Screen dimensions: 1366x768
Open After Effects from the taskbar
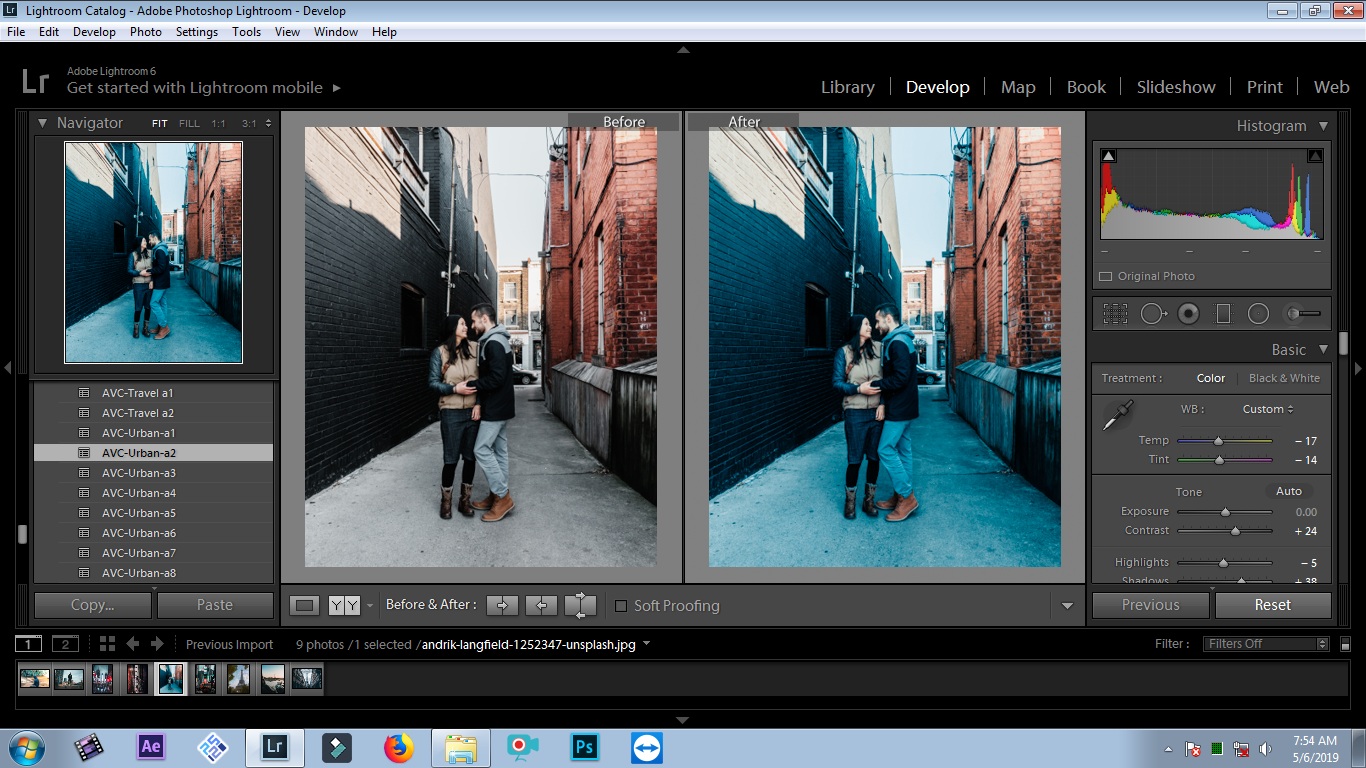click(x=151, y=746)
